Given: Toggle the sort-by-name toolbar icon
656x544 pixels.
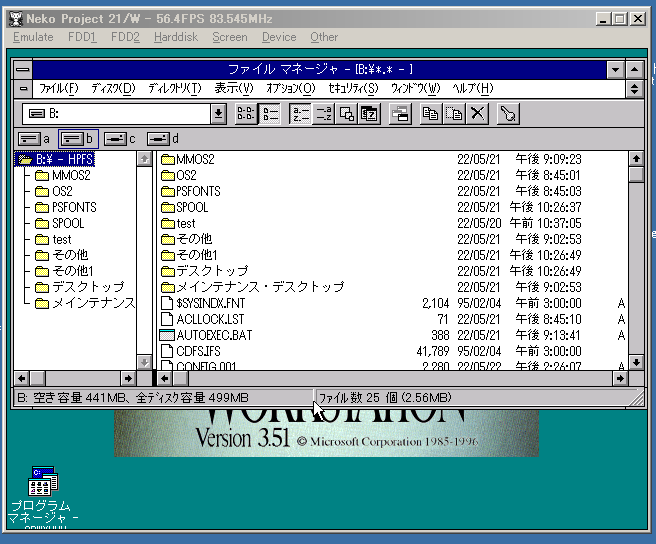Looking at the screenshot, I should point(300,114).
